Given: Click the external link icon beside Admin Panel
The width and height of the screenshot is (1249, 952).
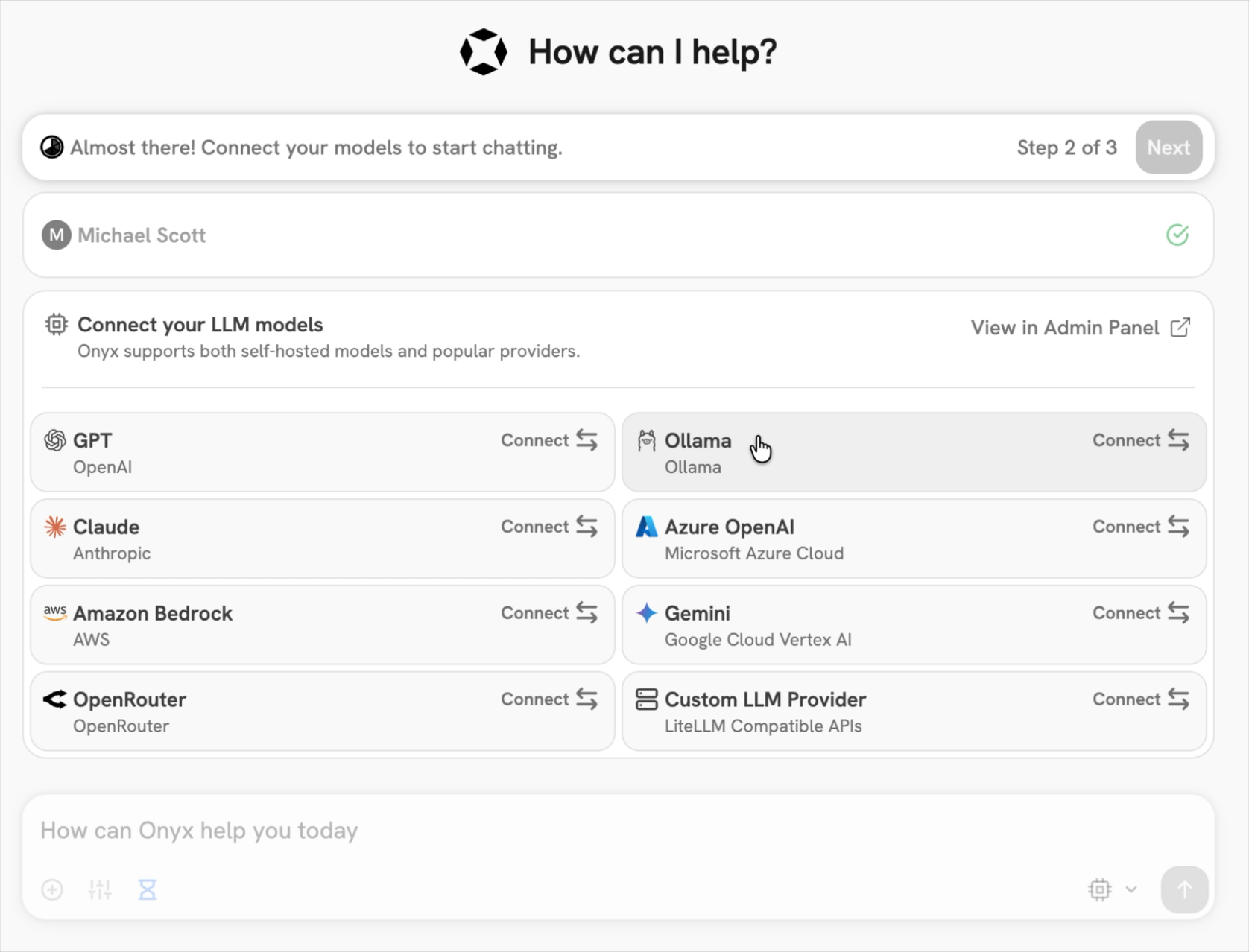Looking at the screenshot, I should click(x=1180, y=328).
